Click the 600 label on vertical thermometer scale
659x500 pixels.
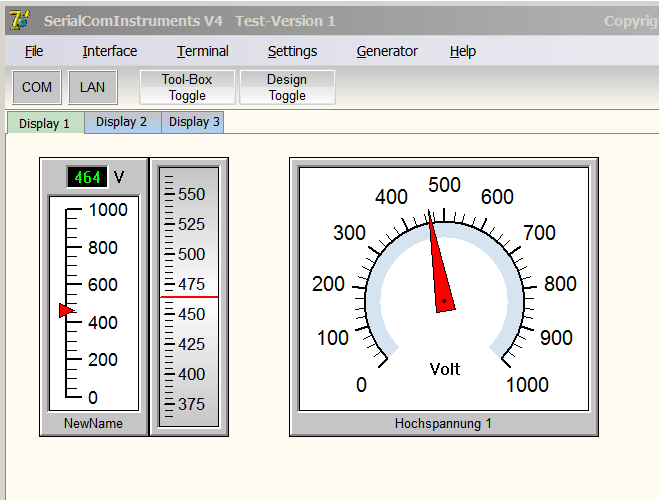(103, 285)
